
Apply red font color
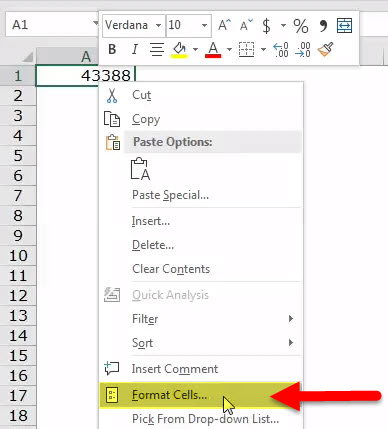(x=213, y=50)
